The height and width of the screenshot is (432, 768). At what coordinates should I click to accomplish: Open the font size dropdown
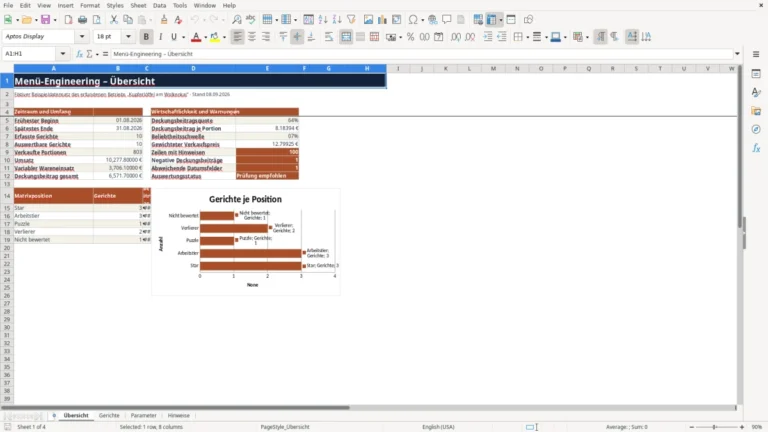[x=128, y=36]
